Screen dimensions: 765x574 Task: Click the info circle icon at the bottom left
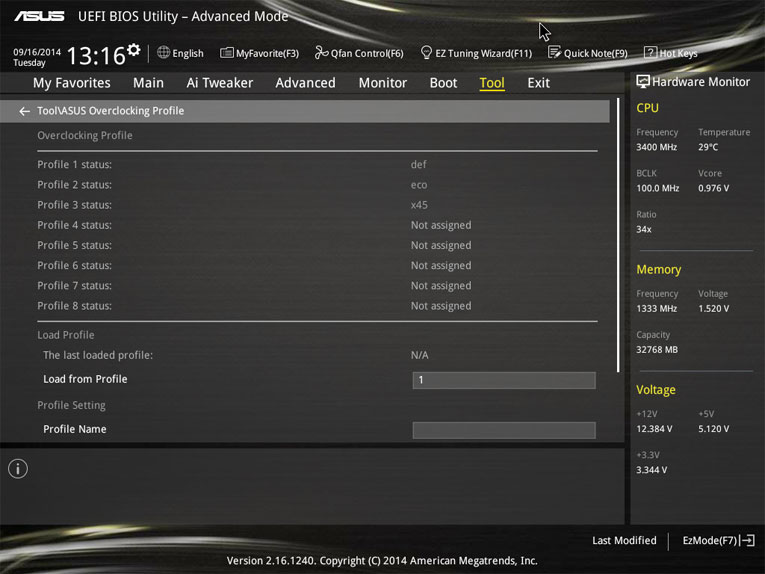point(18,469)
